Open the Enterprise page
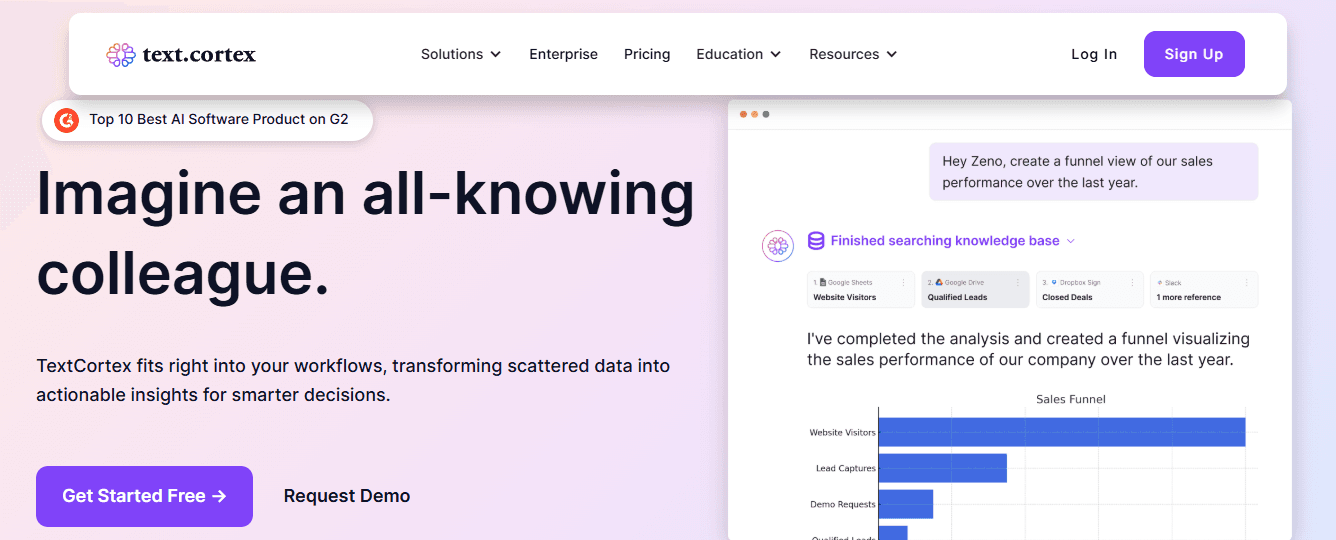Image resolution: width=1336 pixels, height=540 pixels. tap(563, 54)
